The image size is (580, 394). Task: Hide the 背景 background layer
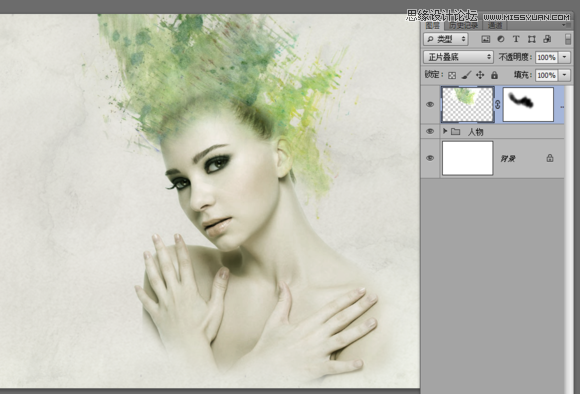point(430,158)
